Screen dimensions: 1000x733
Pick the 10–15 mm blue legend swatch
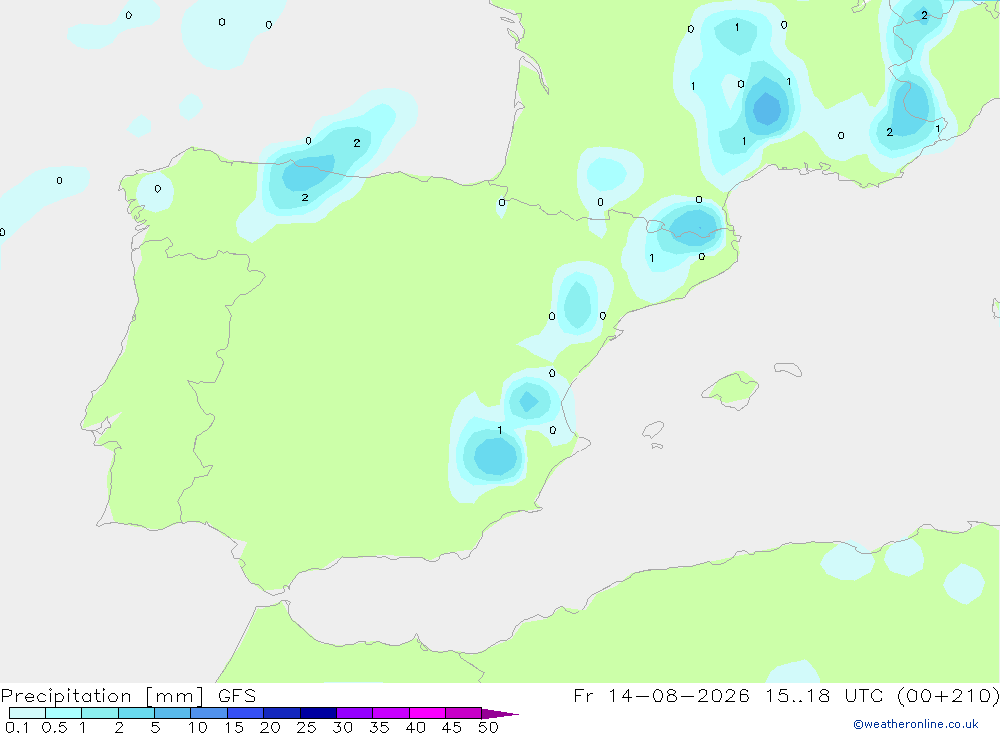click(209, 713)
